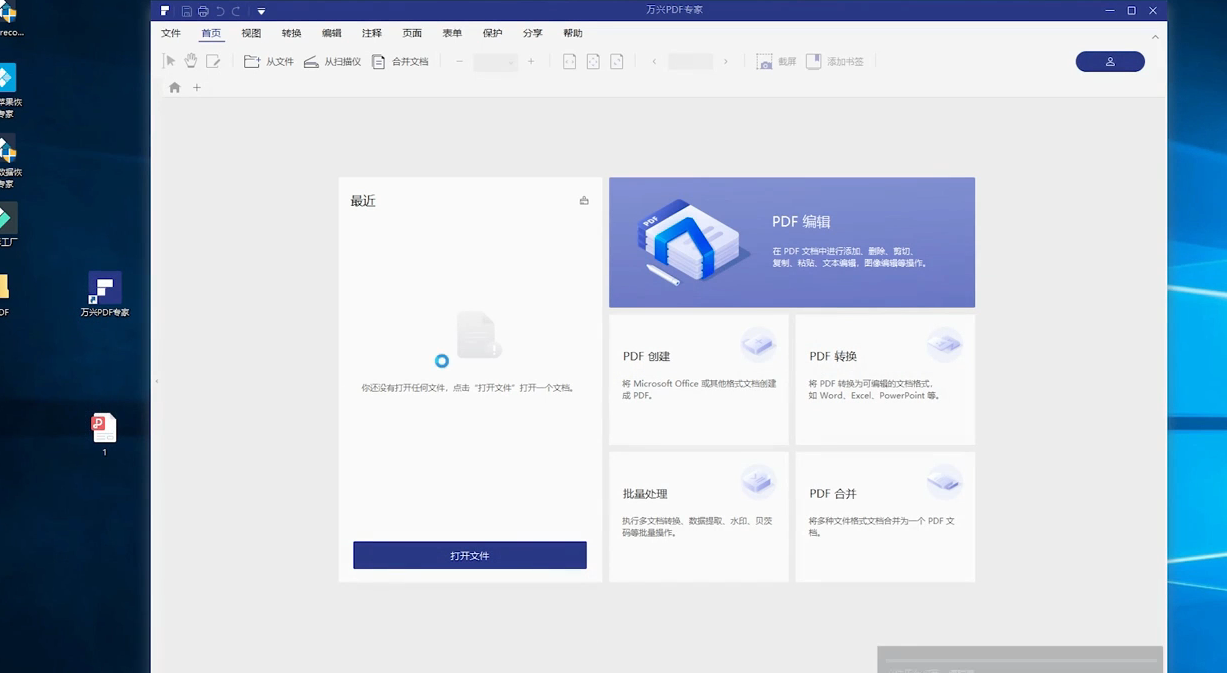Screen dimensions: 1227x673
Task: Open the PDF 转换 card
Action: coord(885,380)
